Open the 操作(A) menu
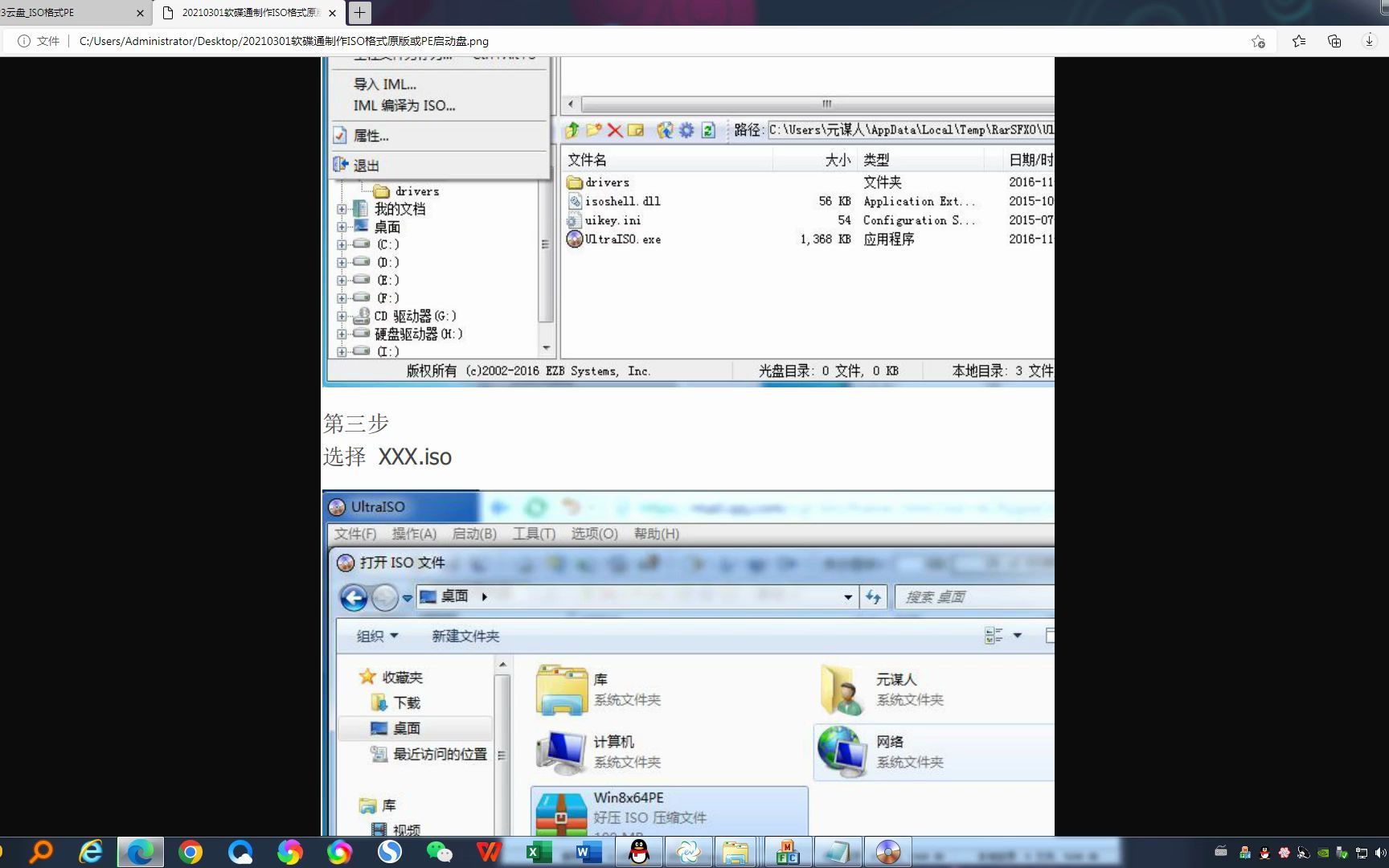The height and width of the screenshot is (868, 1389). (x=414, y=534)
